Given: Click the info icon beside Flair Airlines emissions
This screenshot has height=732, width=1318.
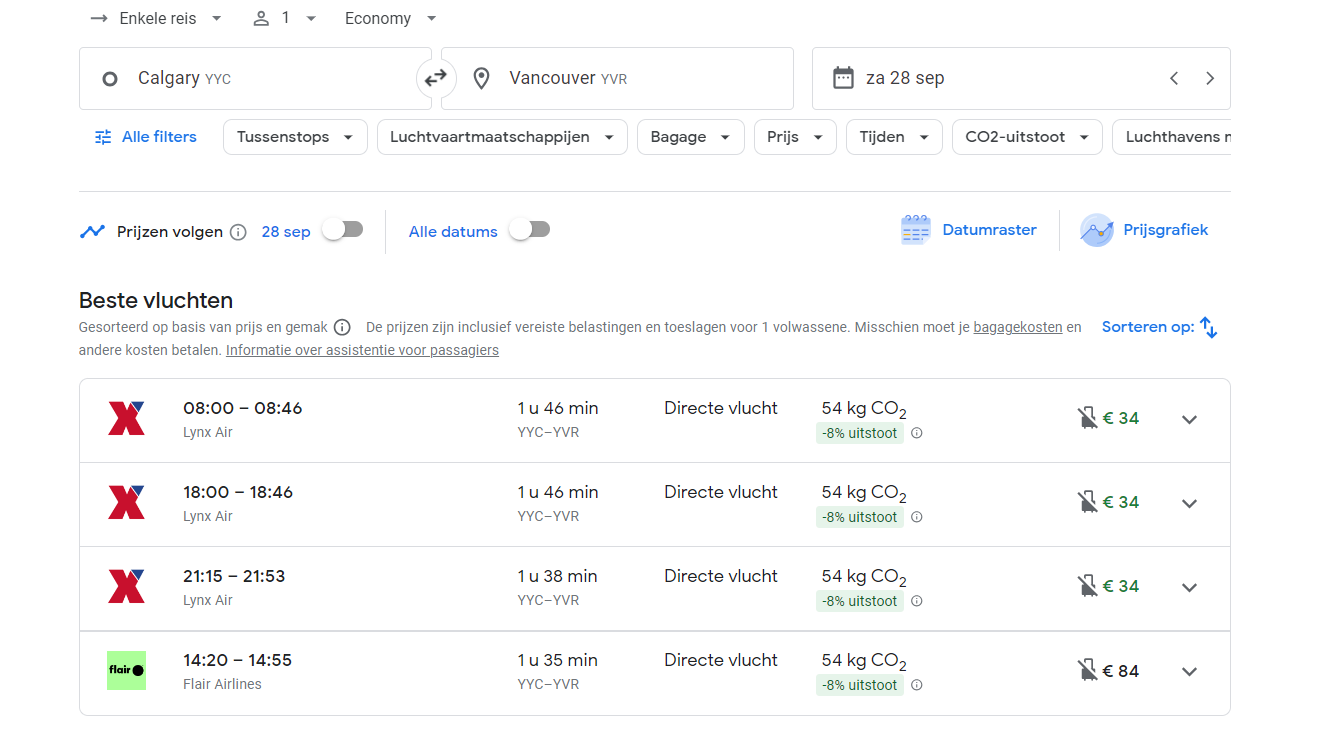Looking at the screenshot, I should (x=916, y=685).
